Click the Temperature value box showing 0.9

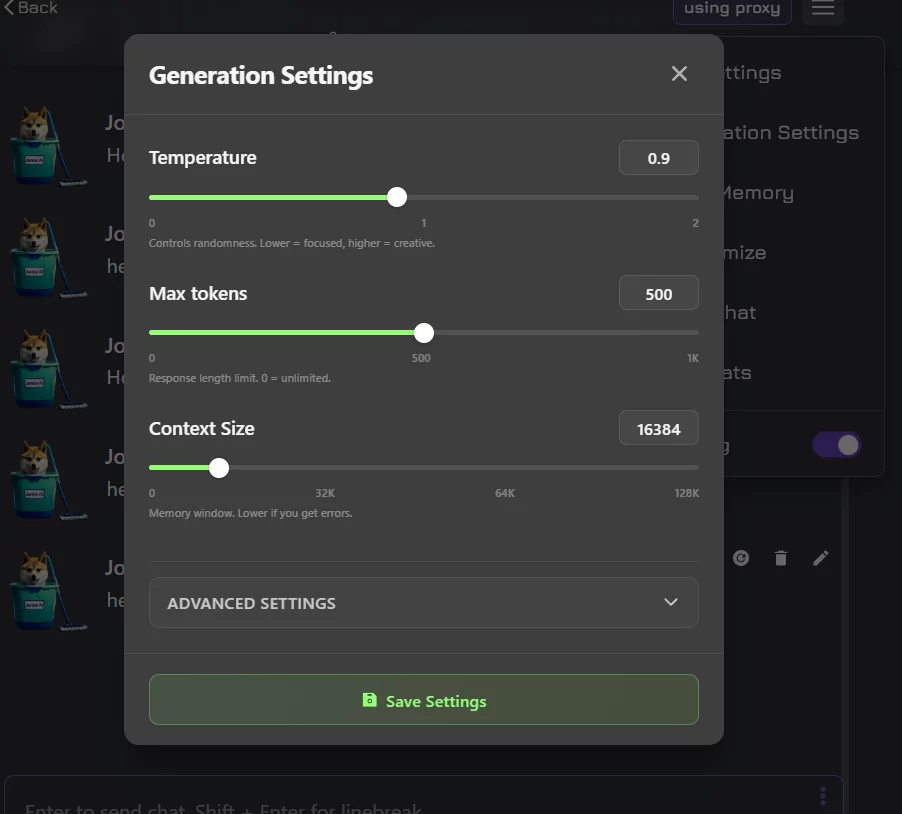coord(658,157)
